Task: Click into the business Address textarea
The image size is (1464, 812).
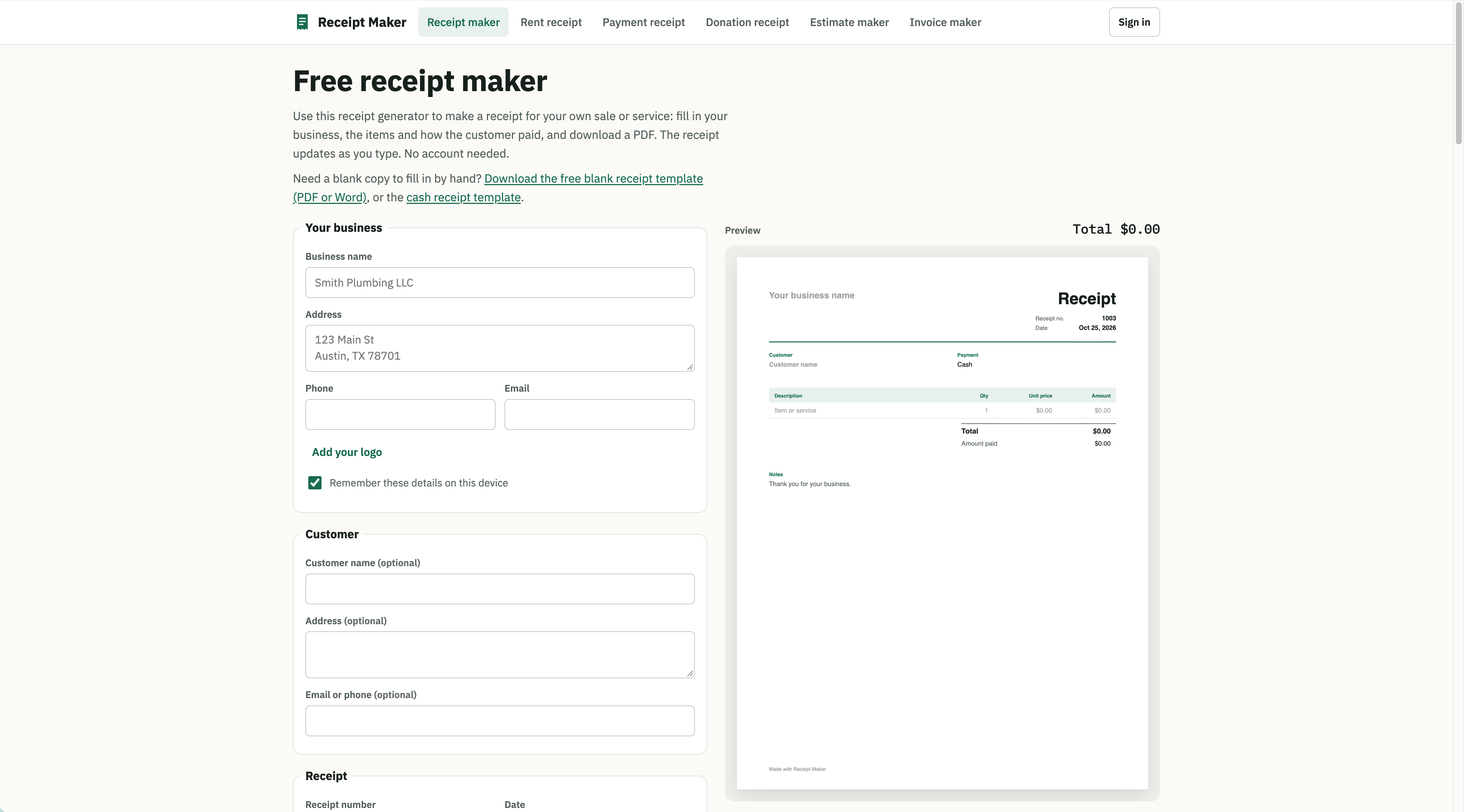Action: (499, 348)
